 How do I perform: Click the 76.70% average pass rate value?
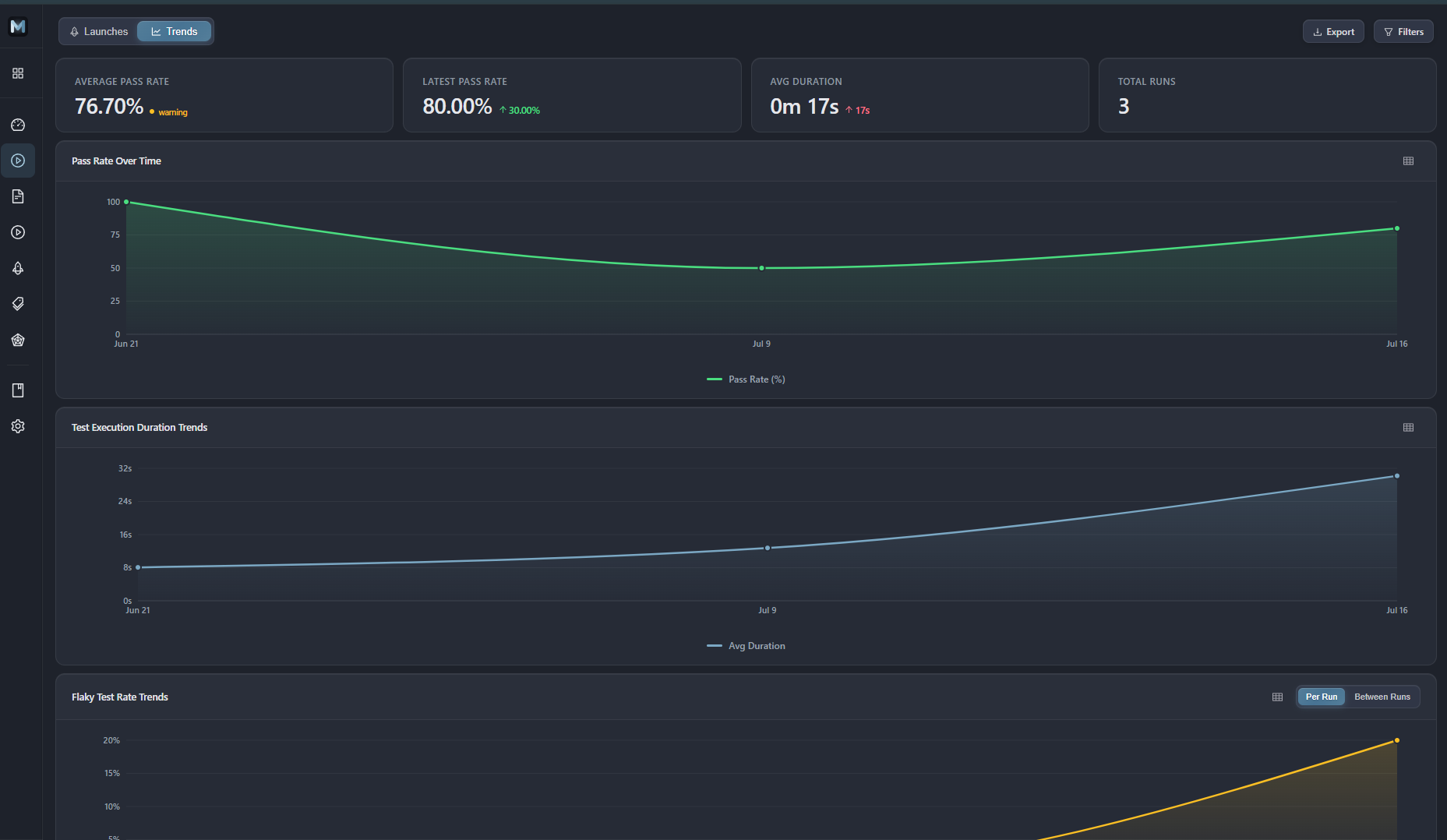tap(109, 107)
